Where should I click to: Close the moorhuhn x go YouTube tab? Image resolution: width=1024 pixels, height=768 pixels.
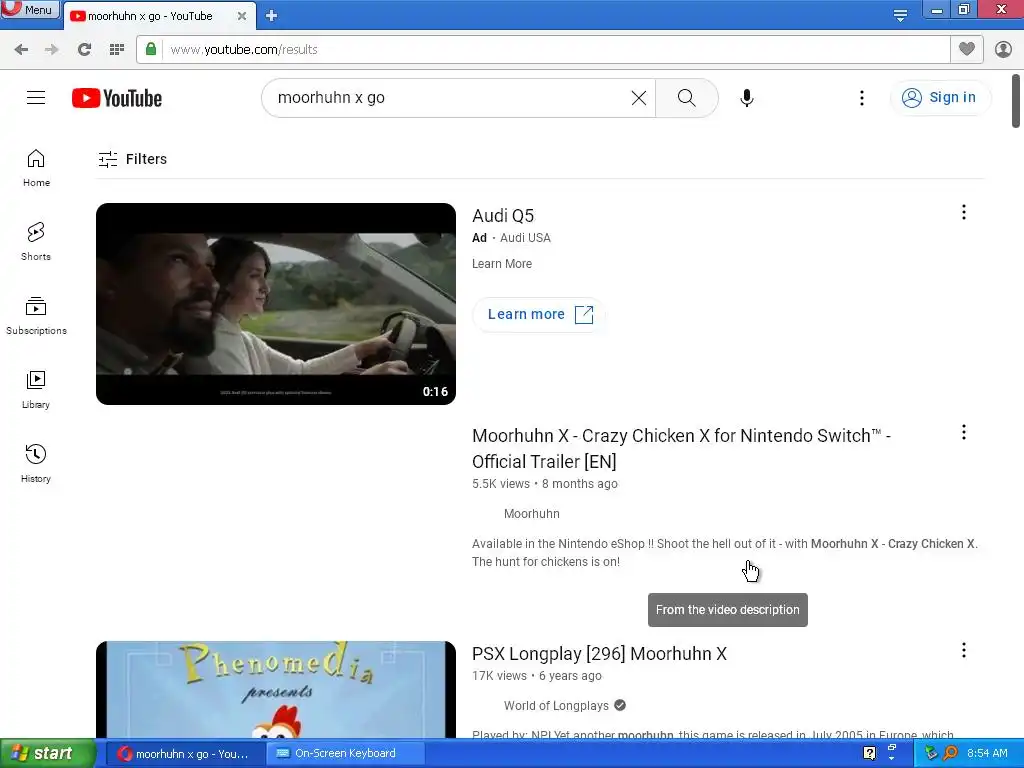tap(242, 16)
